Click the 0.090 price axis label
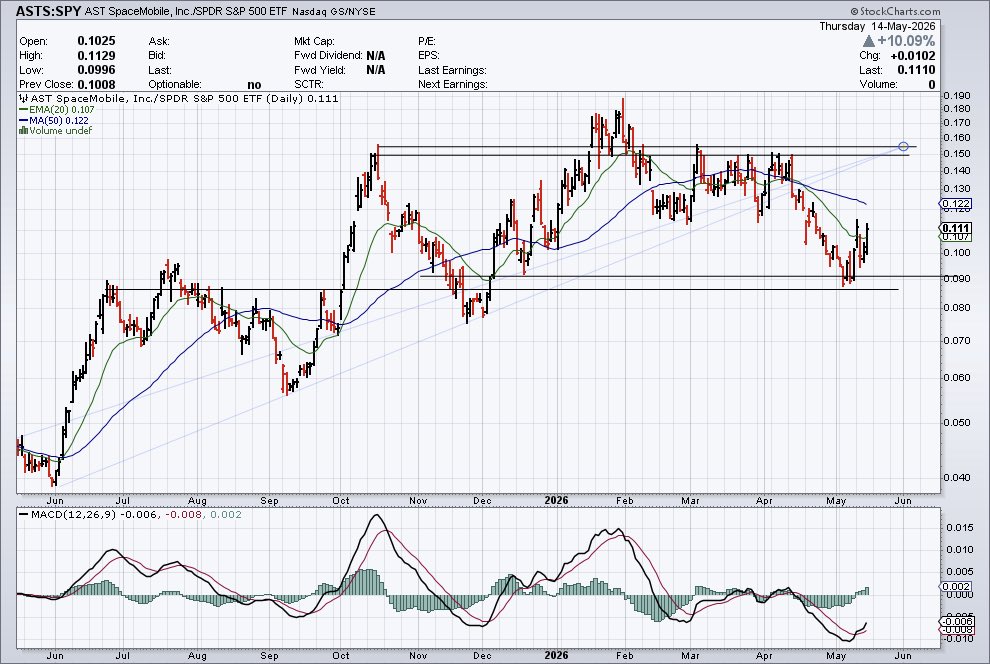The width and height of the screenshot is (990, 664). pos(957,278)
